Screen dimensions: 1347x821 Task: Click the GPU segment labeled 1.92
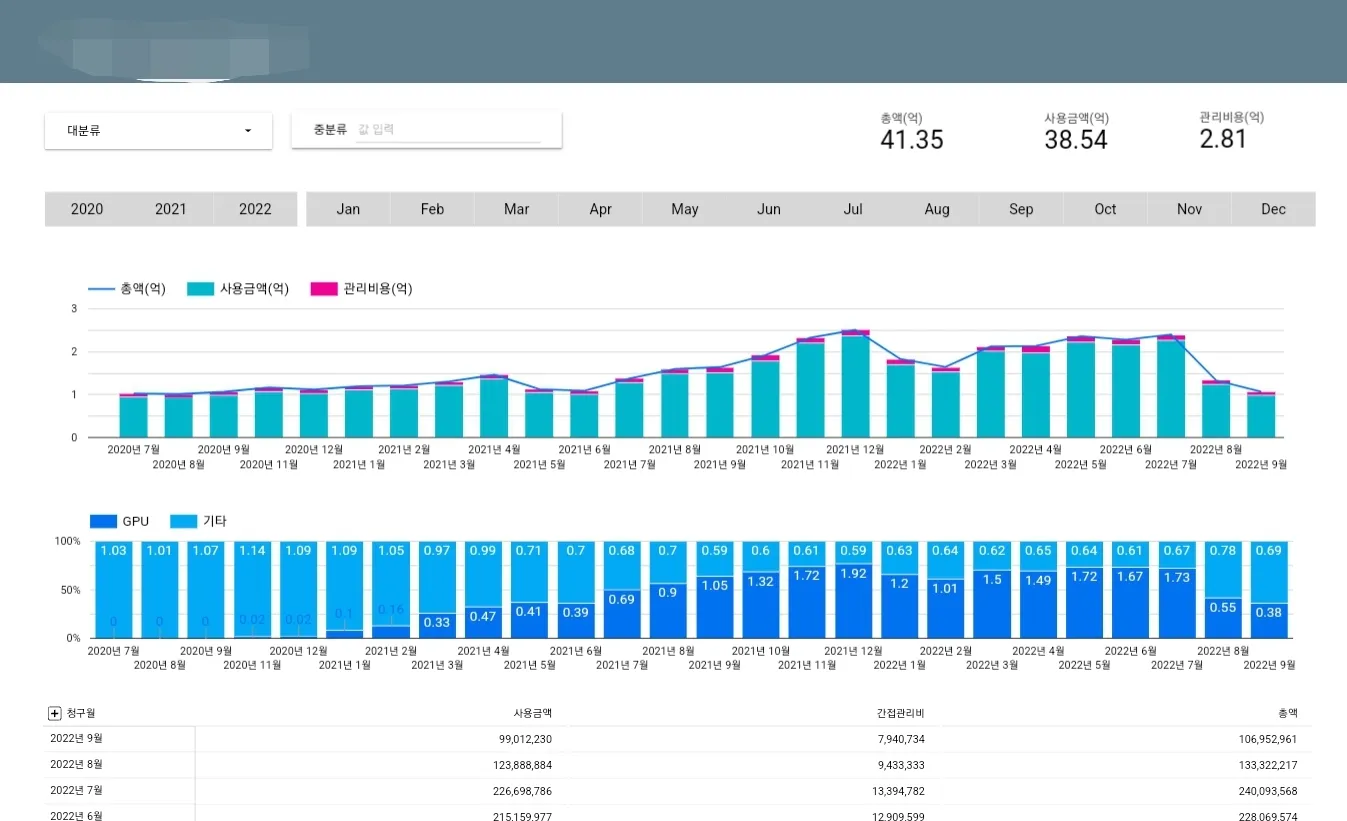(853, 601)
